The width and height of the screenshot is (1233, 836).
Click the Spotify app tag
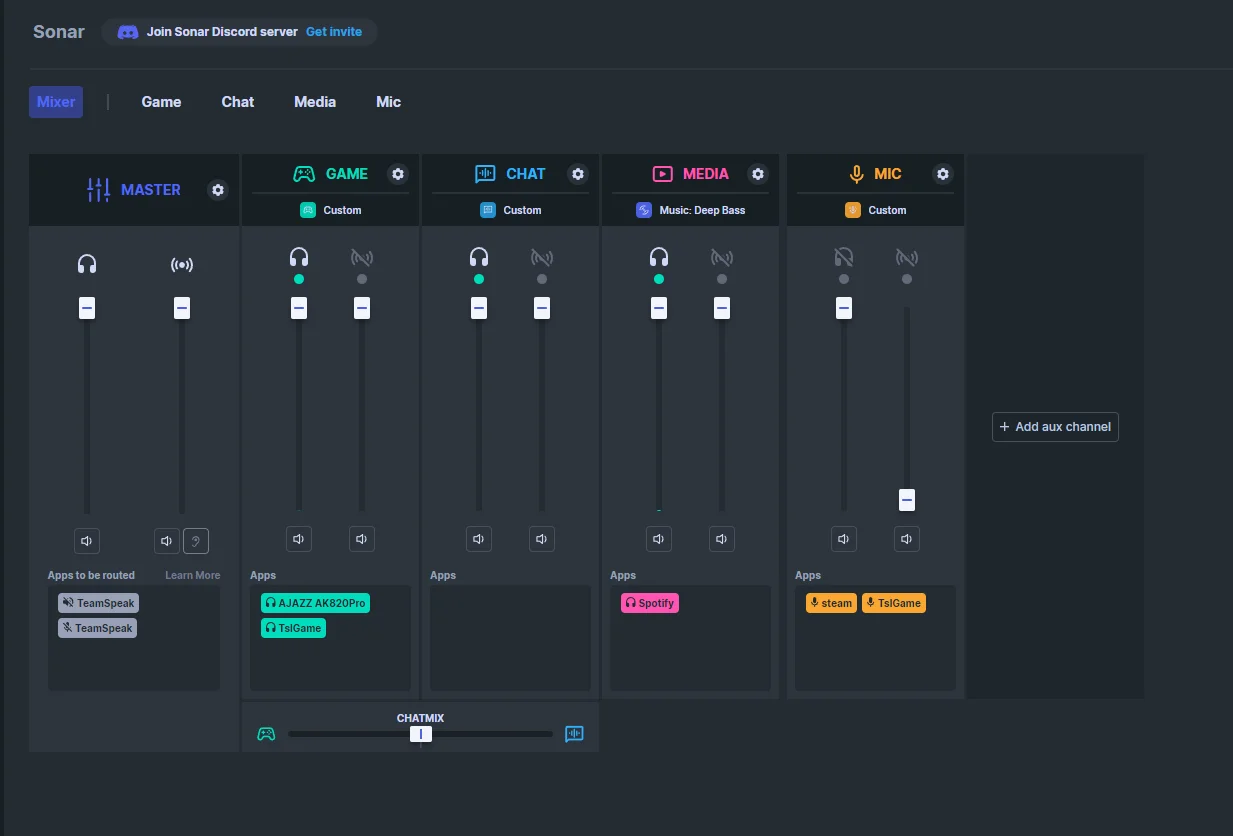pos(649,603)
